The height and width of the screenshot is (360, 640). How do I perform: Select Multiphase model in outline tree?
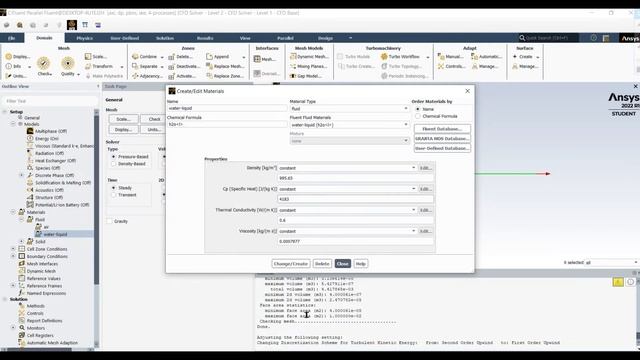pos(51,131)
